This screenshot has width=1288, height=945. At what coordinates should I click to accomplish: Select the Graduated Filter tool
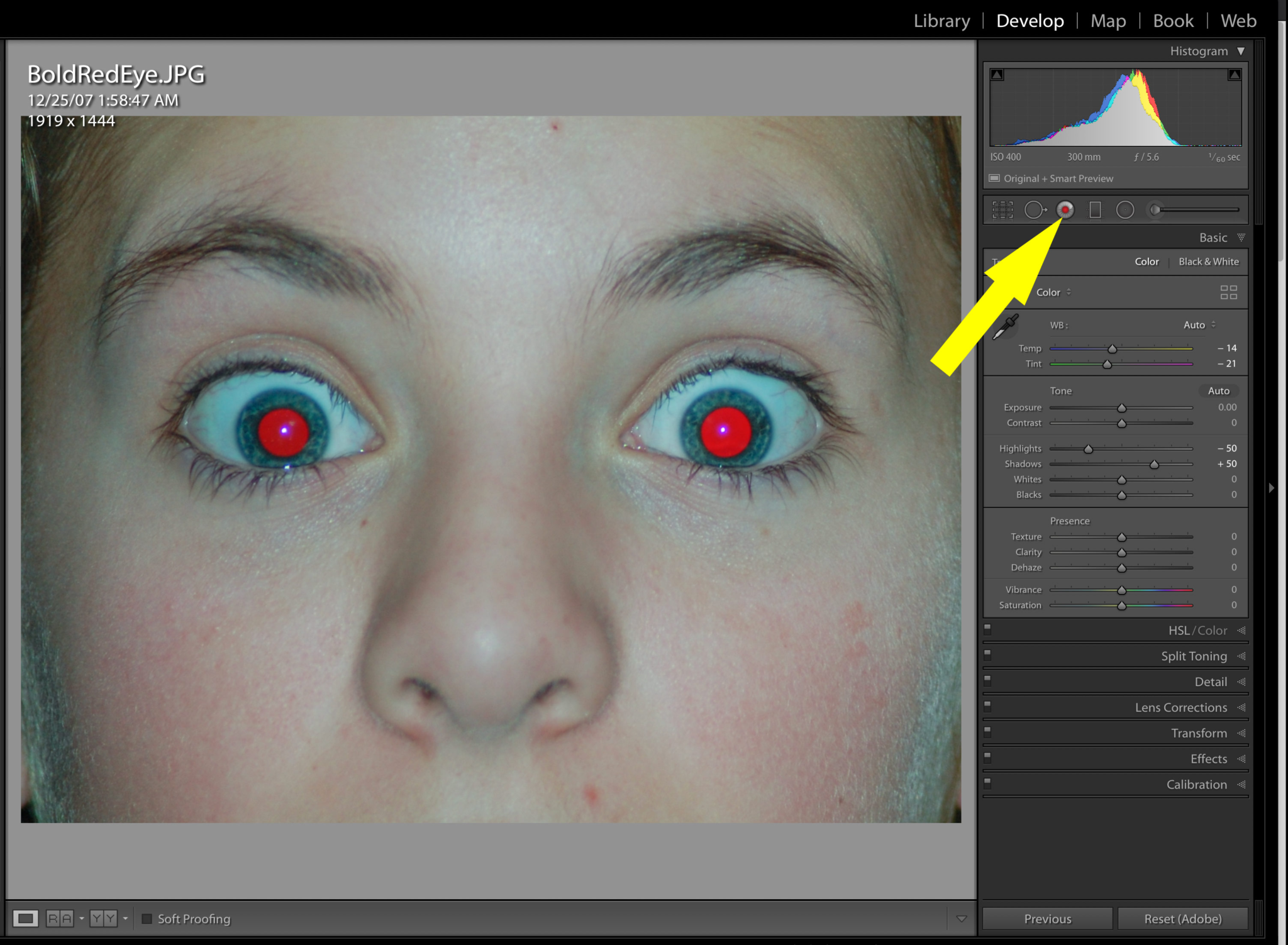[1095, 210]
